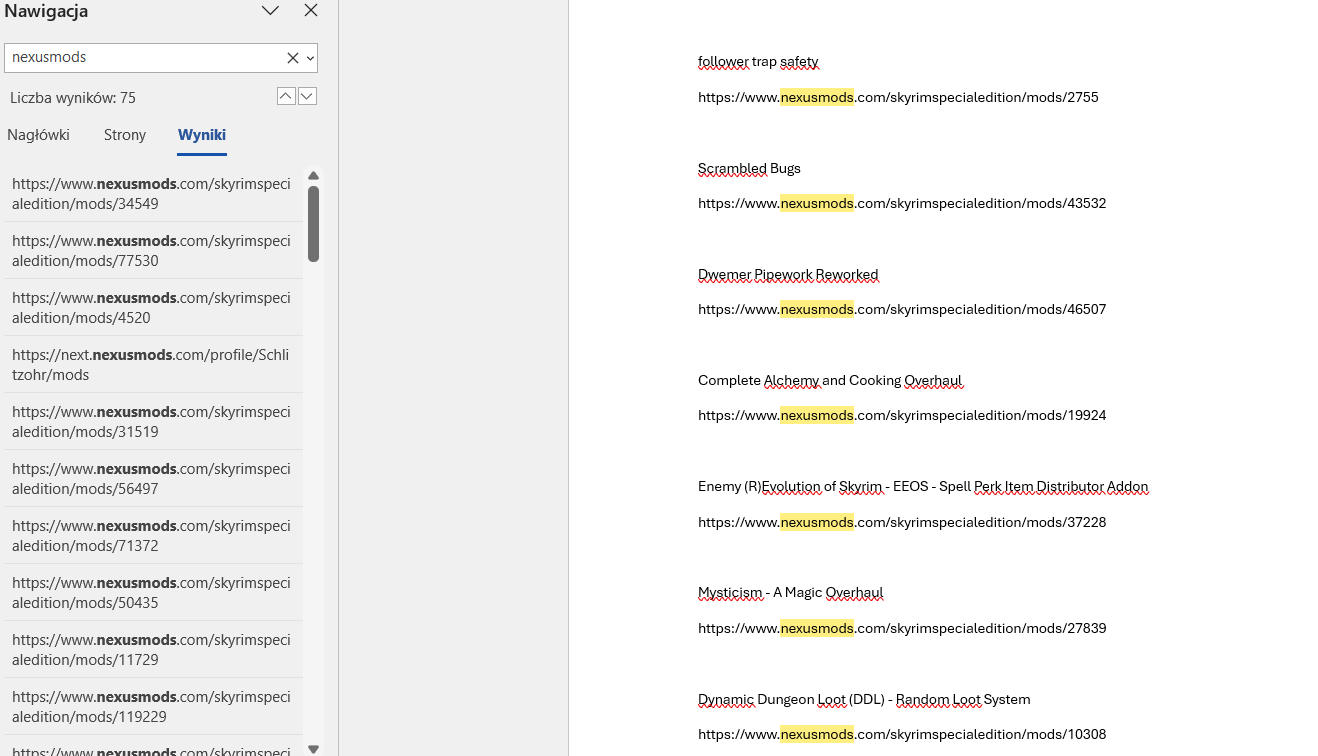Clear the nexusmods search text
Image resolution: width=1318 pixels, height=756 pixels.
point(293,58)
